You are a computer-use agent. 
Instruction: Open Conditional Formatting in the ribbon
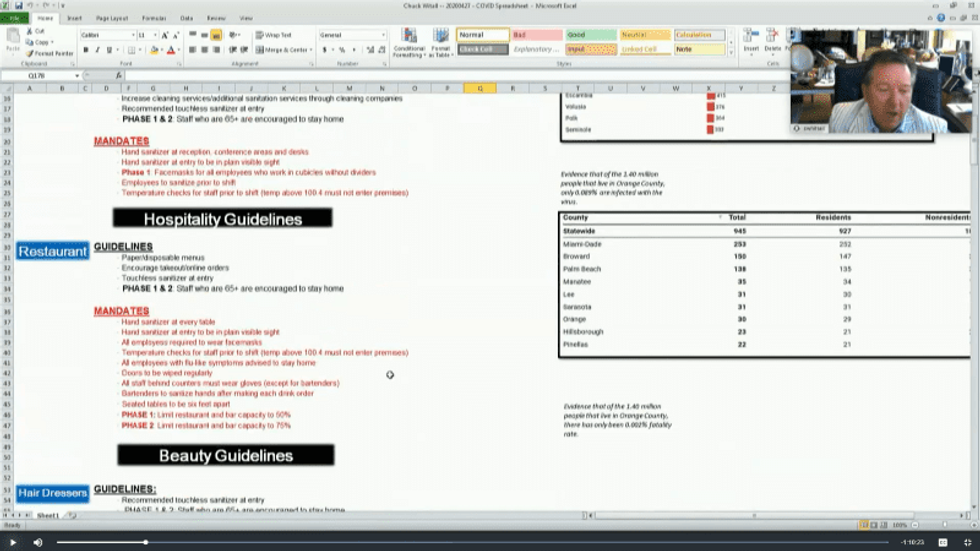click(x=409, y=40)
